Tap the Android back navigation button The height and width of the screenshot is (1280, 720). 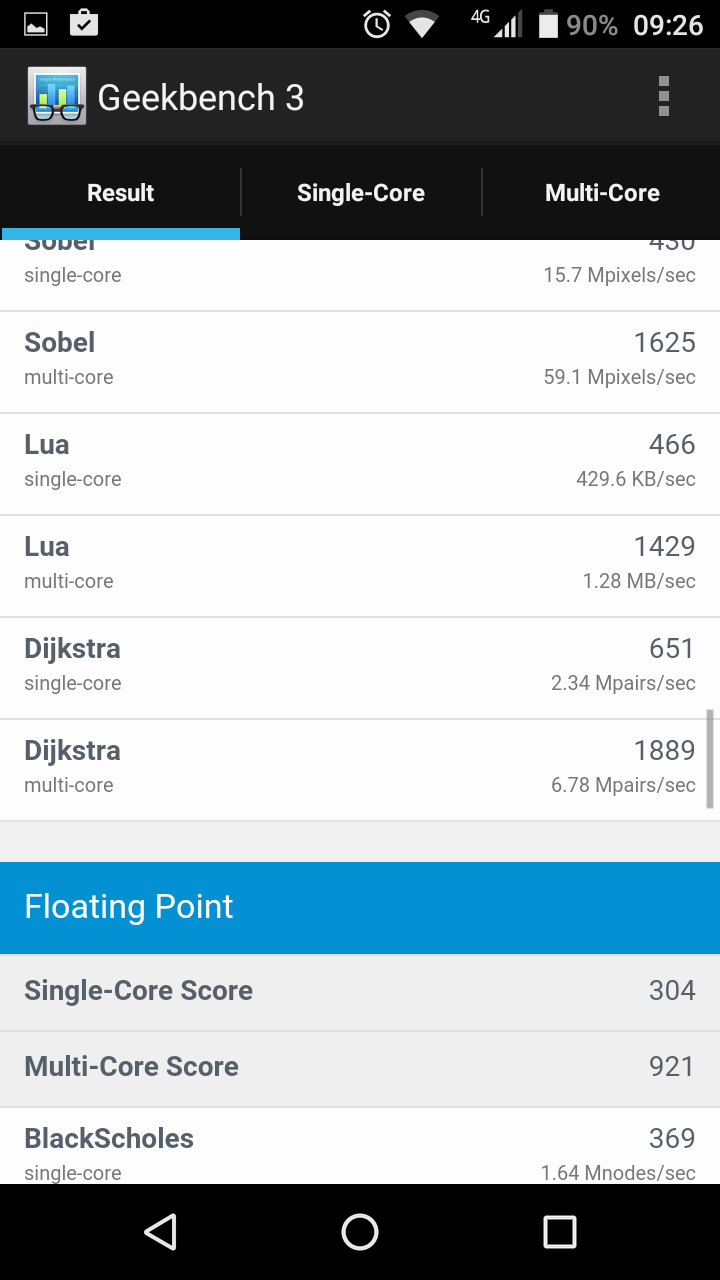click(160, 1232)
